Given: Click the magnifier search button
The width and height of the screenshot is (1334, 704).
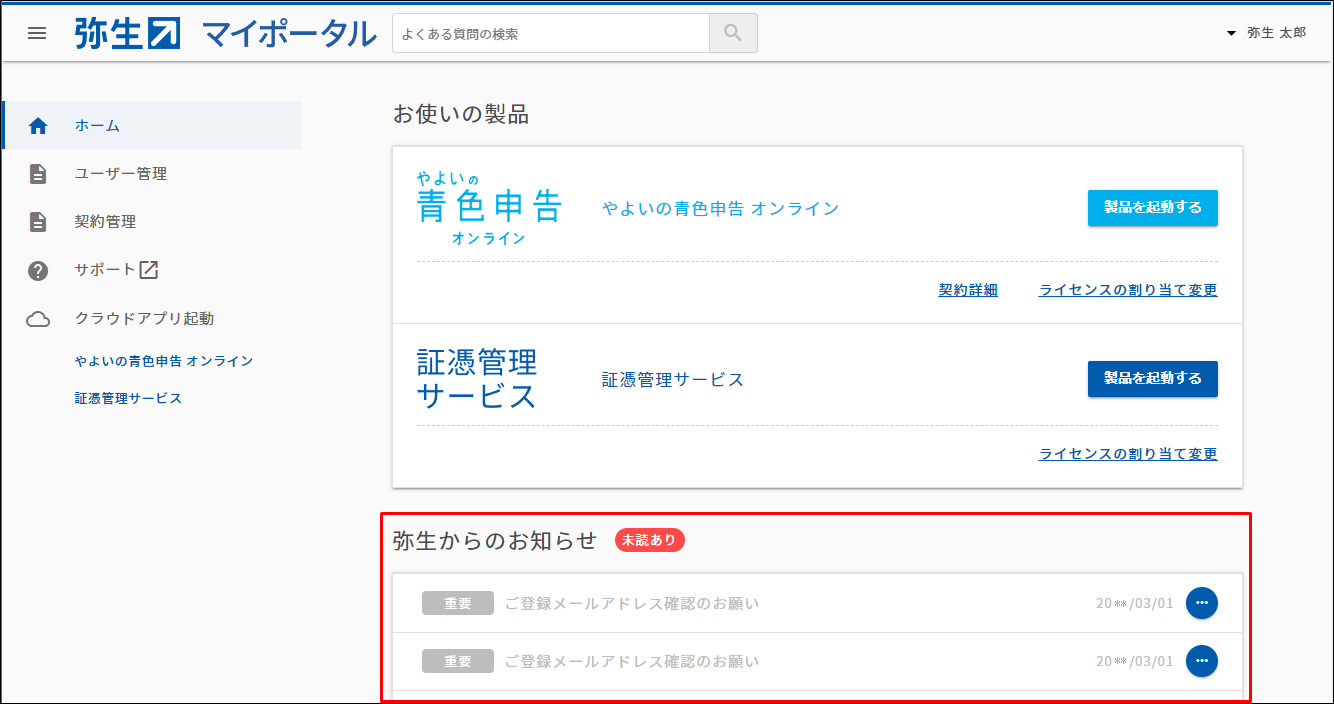Looking at the screenshot, I should (733, 33).
